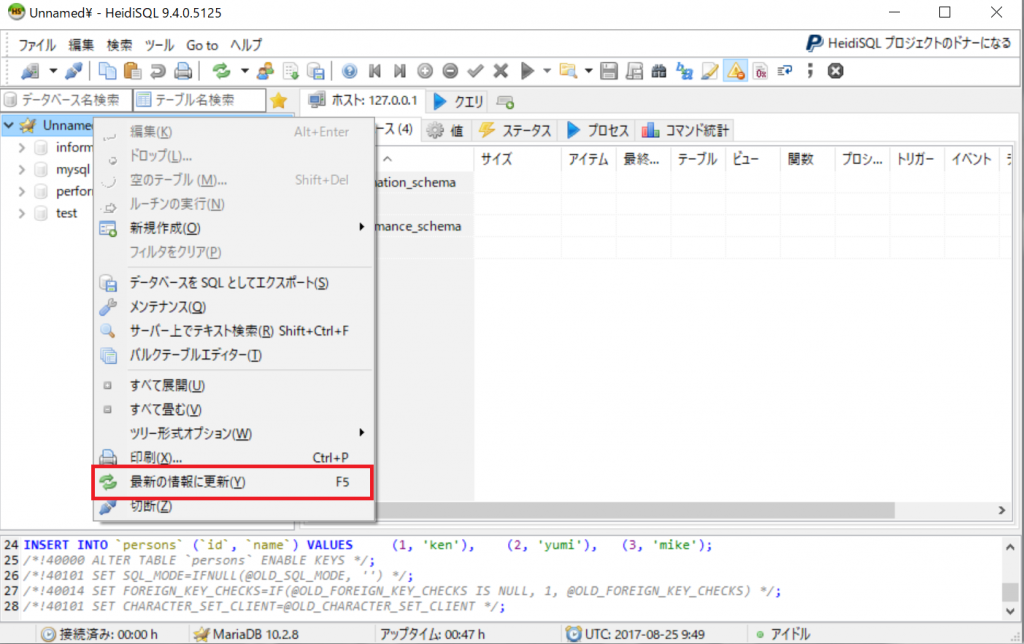Choose すべて畳む in the context menu
Screen dimensions: 1024x644
(x=233, y=410)
